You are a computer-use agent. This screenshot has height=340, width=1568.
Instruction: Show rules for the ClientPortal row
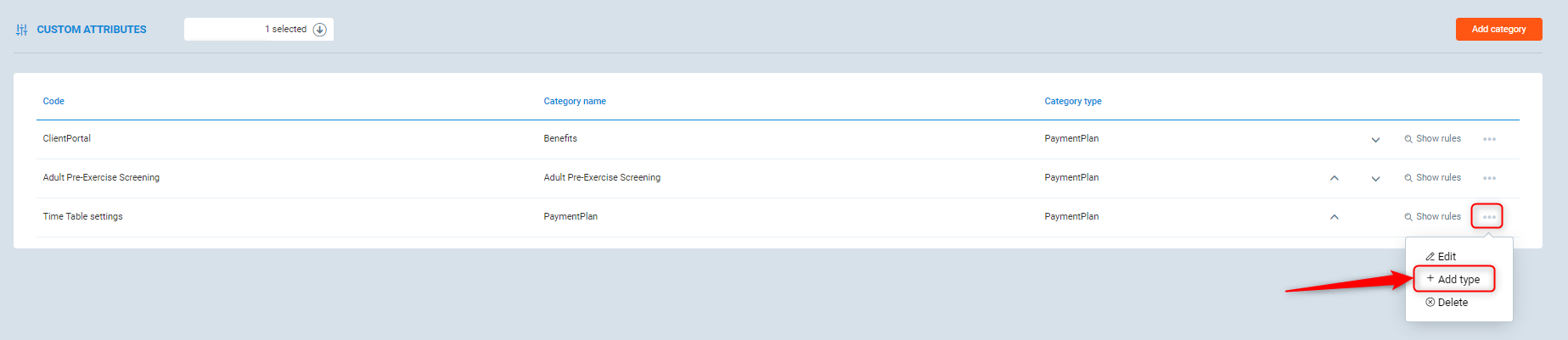[x=1432, y=139]
